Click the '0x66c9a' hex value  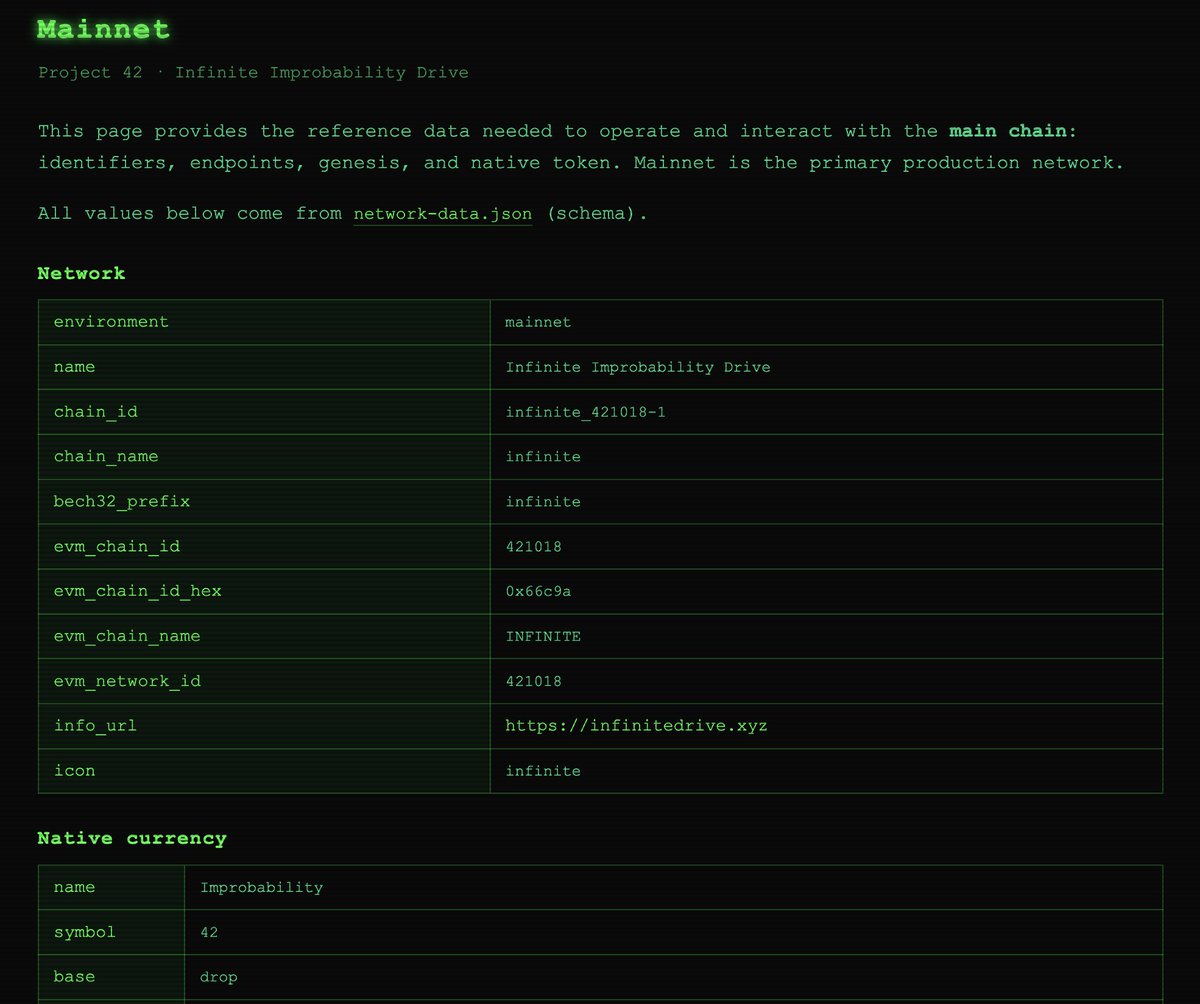pyautogui.click(x=538, y=591)
